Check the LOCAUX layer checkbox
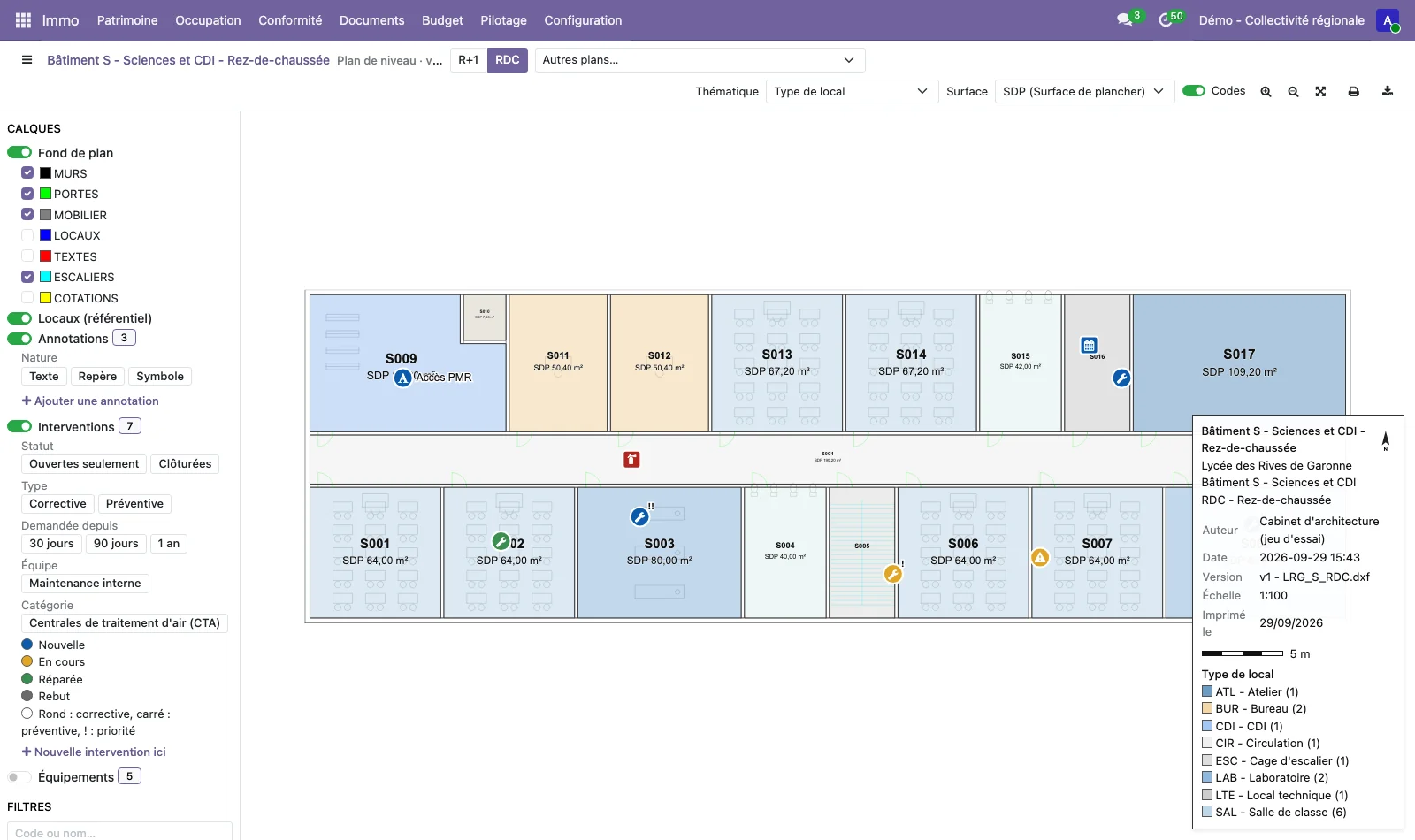The width and height of the screenshot is (1415, 840). click(27, 235)
